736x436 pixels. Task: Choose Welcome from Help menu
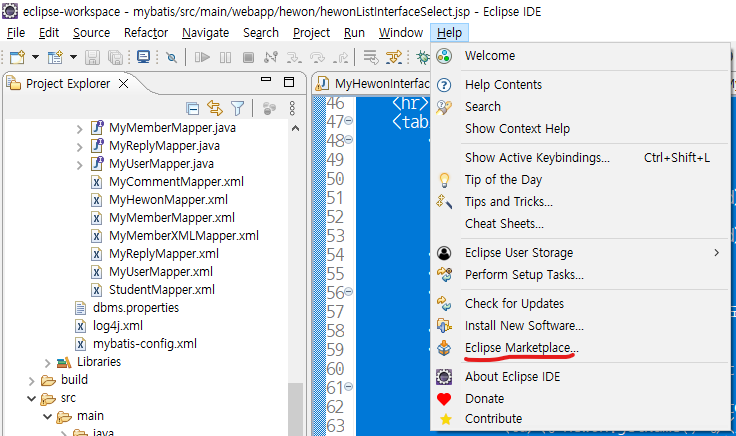(580, 56)
